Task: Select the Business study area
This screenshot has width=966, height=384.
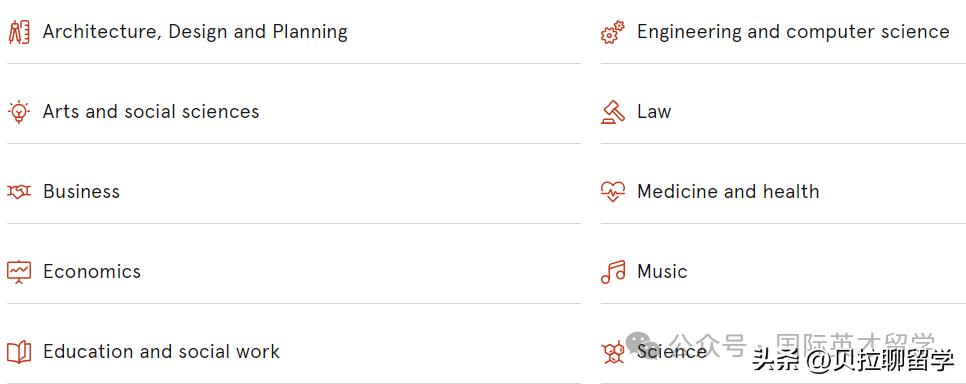Action: point(81,192)
